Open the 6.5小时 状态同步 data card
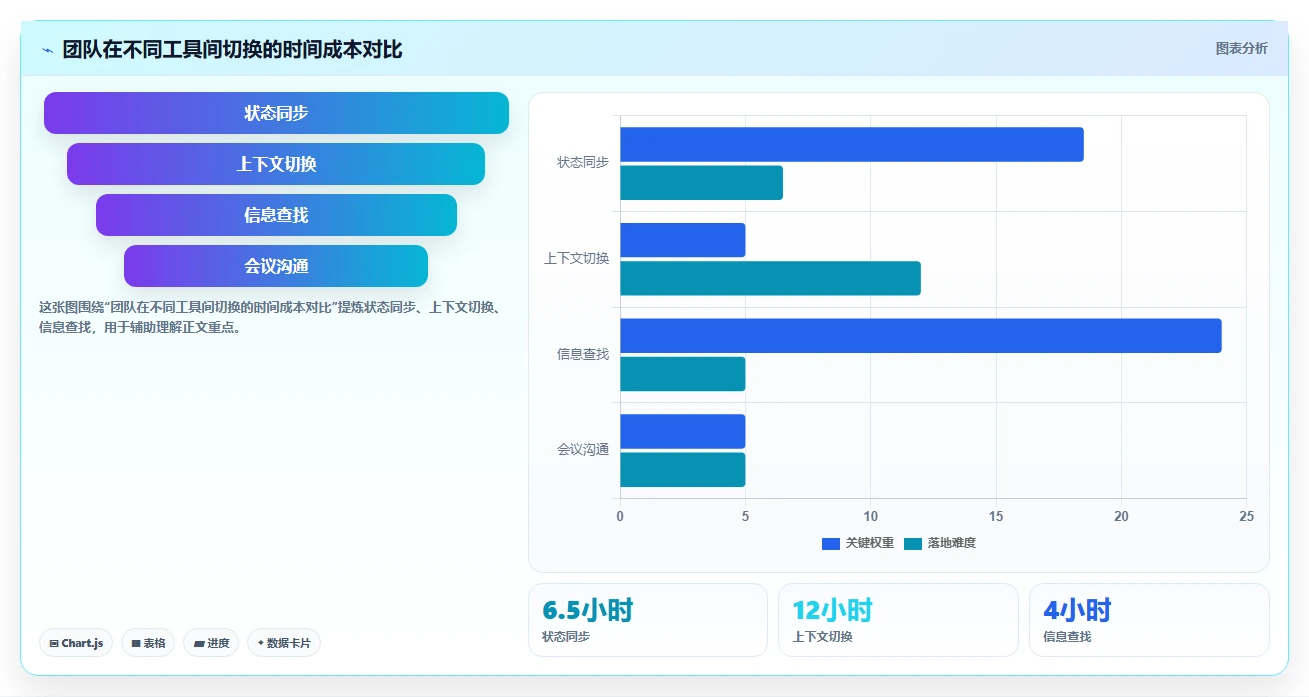 click(648, 620)
